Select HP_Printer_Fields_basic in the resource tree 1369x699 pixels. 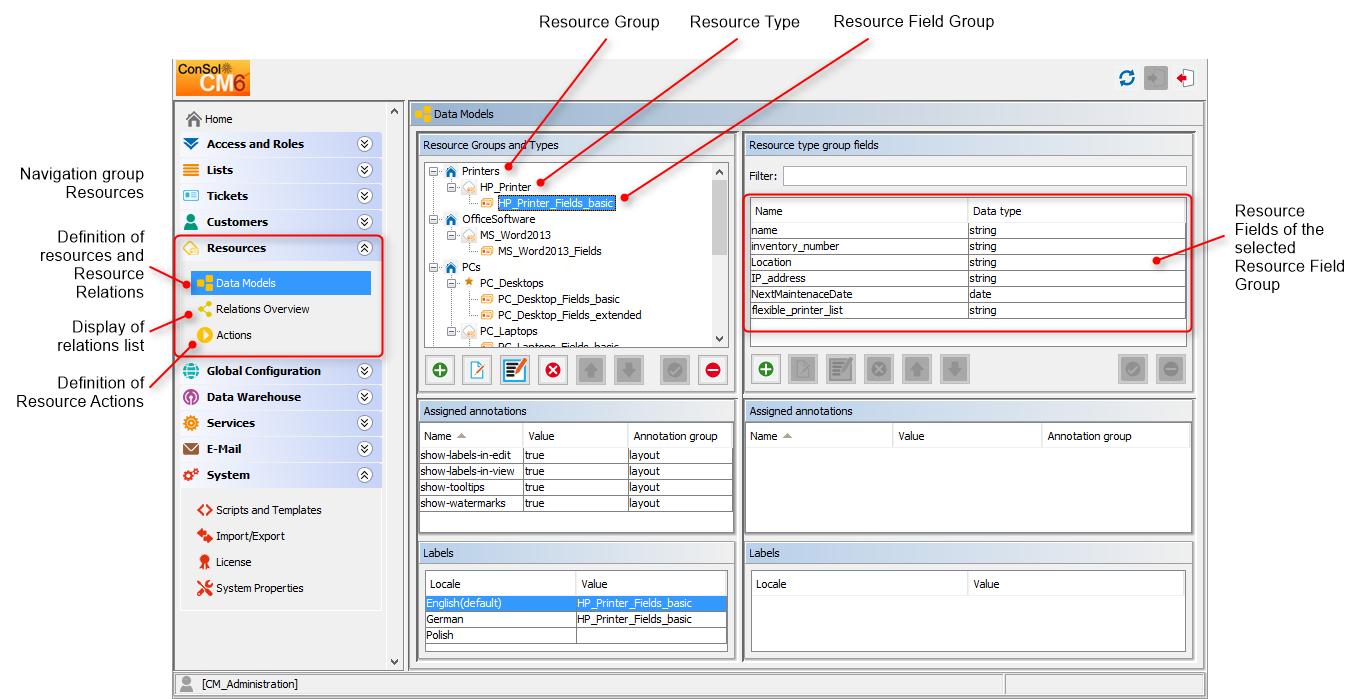556,203
